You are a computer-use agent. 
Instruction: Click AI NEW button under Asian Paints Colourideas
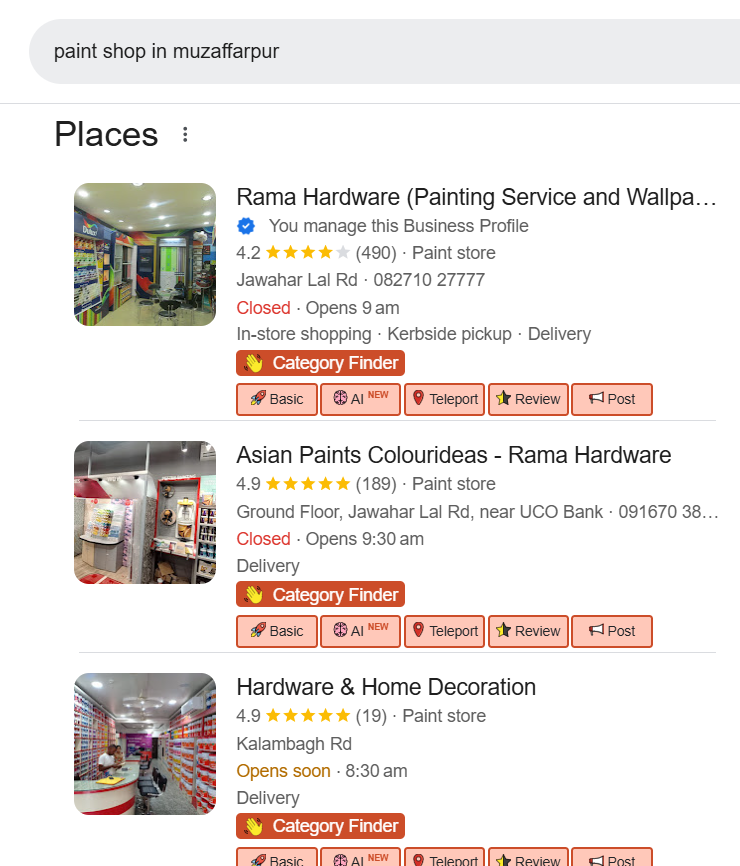pos(360,631)
